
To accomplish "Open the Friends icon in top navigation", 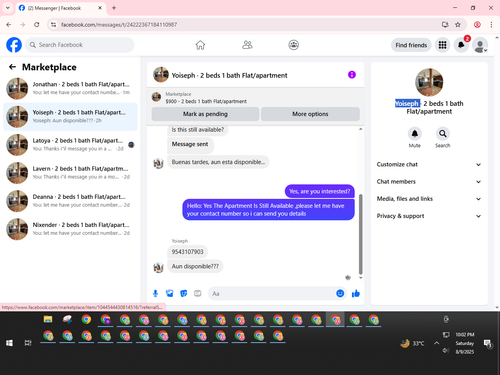I will pyautogui.click(x=247, y=45).
